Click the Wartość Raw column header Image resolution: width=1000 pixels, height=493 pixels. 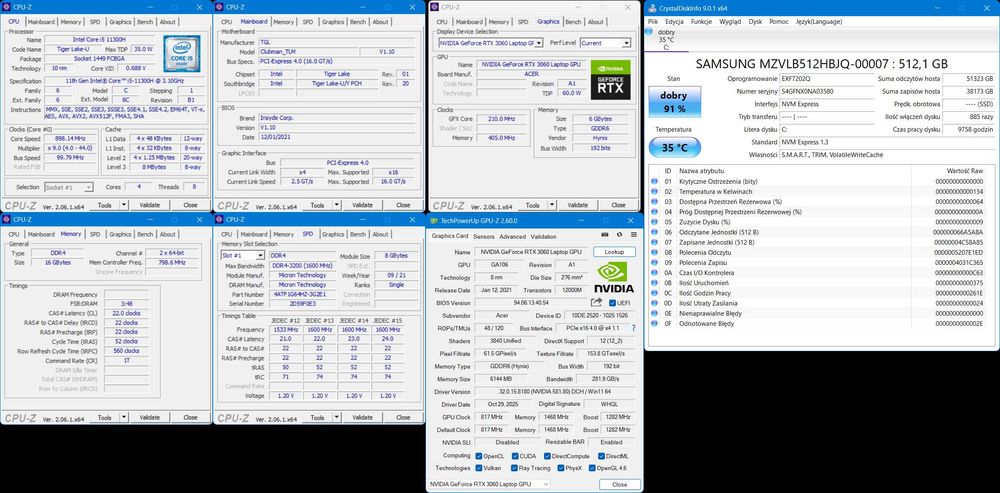coord(966,171)
